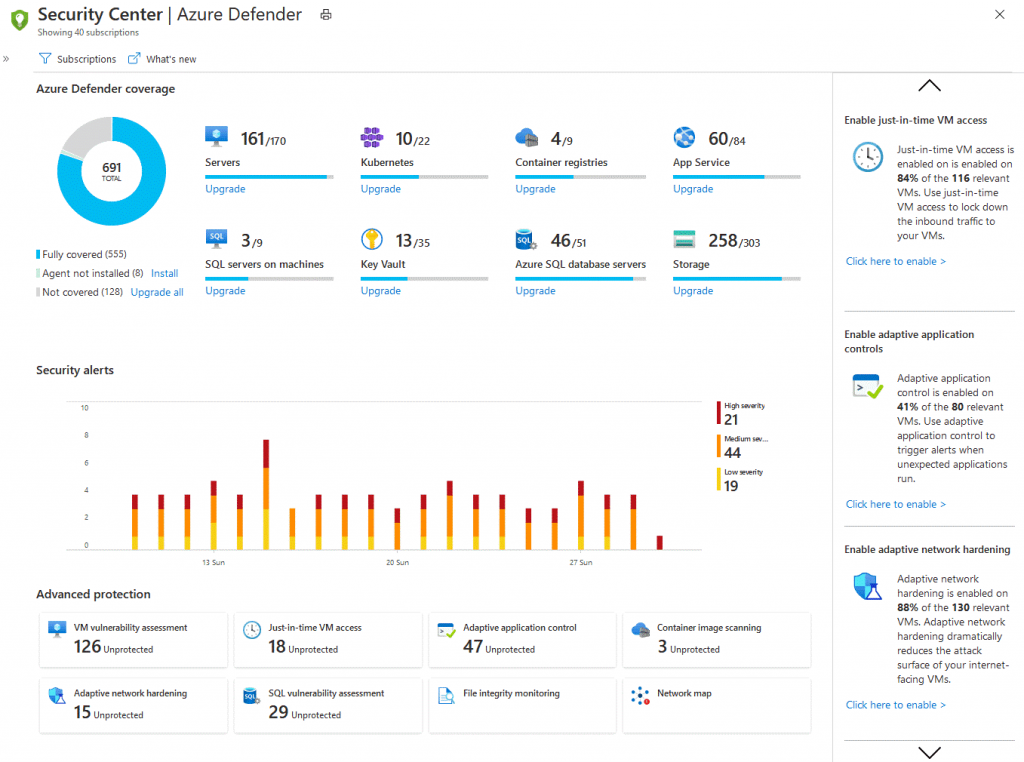Click the Install link for missing agents
Screen dimensions: 1024x762
tap(164, 273)
